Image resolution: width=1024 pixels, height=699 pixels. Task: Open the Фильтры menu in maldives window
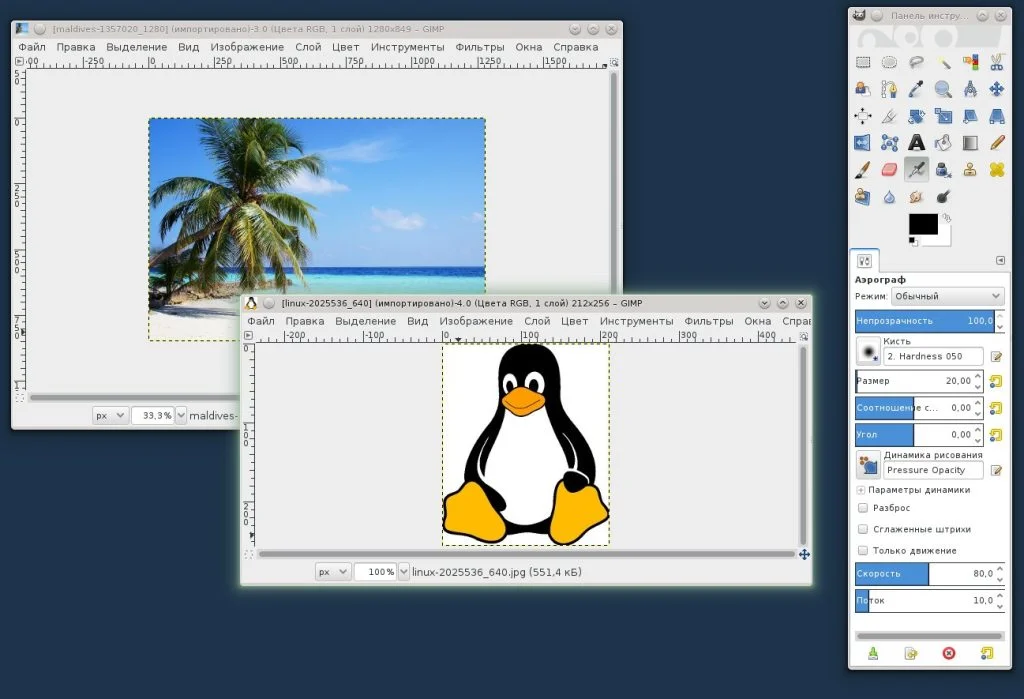pyautogui.click(x=479, y=47)
